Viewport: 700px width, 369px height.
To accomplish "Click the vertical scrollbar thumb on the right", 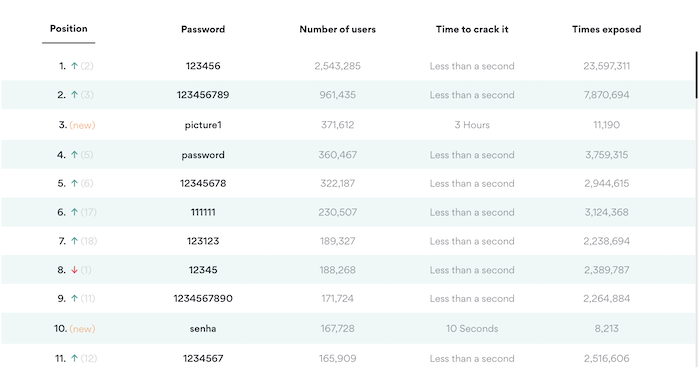I will (x=696, y=75).
